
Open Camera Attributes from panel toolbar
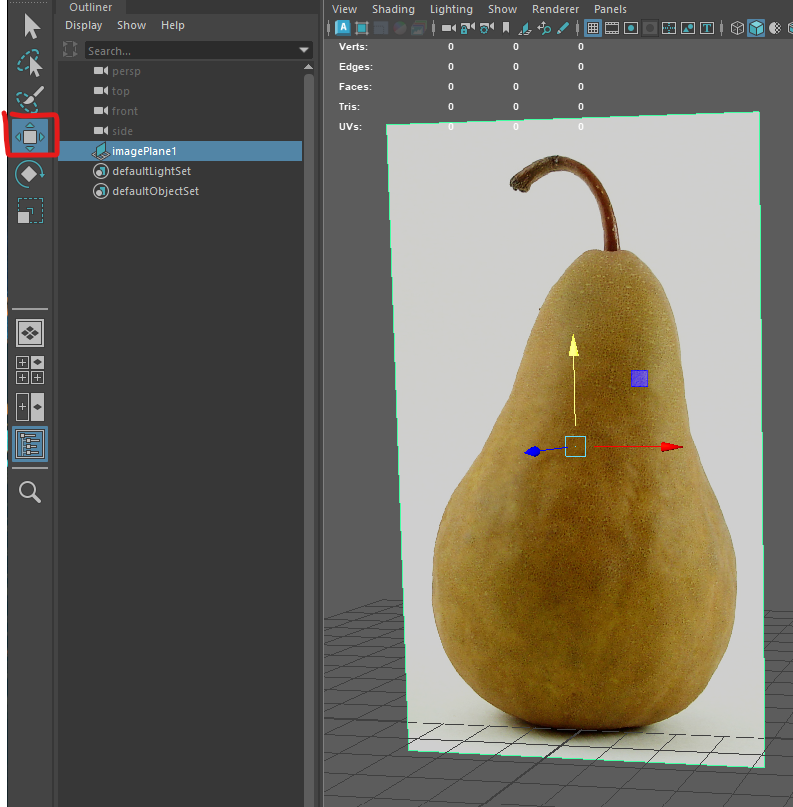486,28
